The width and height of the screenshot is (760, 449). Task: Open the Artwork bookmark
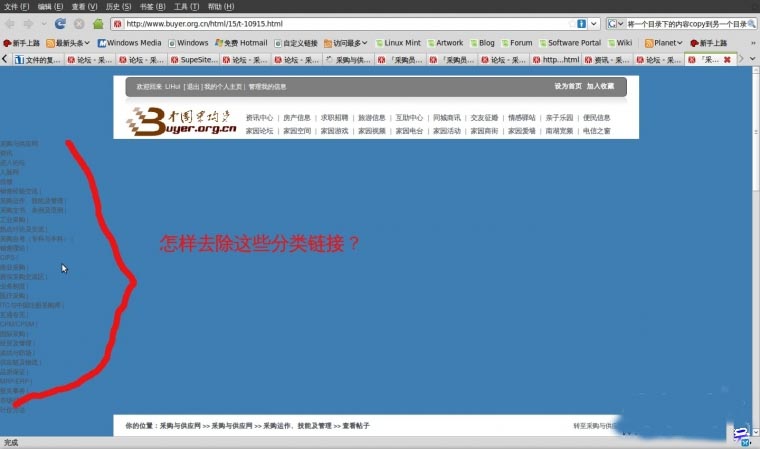click(x=445, y=43)
